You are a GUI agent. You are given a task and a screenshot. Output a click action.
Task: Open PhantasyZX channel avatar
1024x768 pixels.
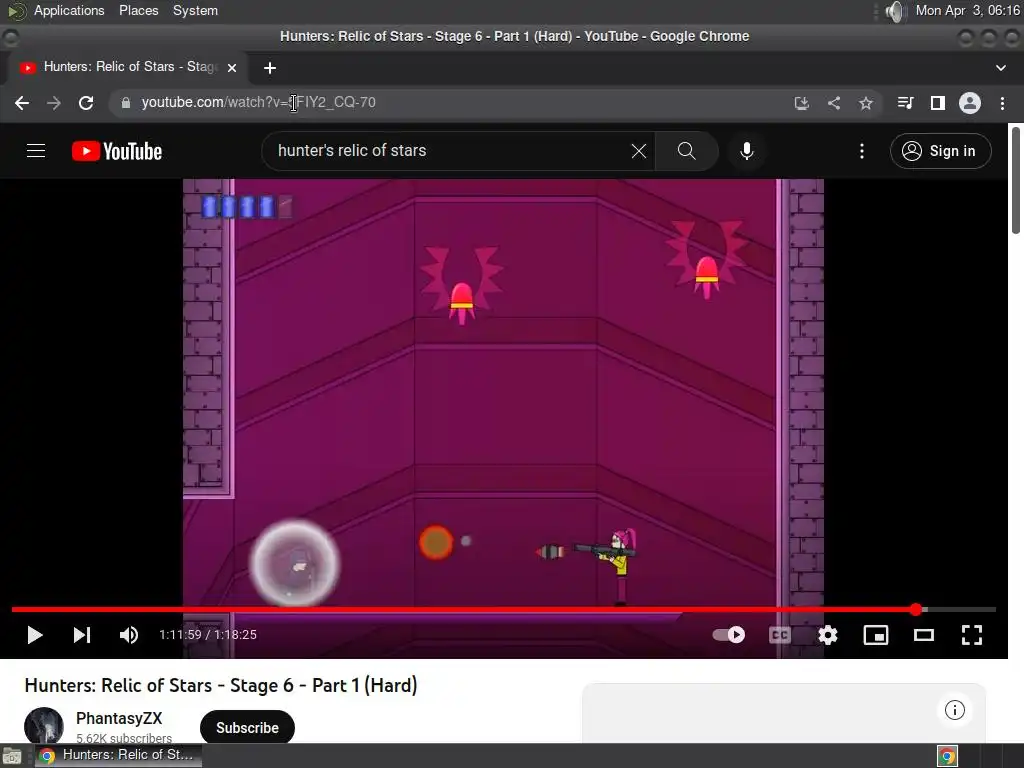44,726
